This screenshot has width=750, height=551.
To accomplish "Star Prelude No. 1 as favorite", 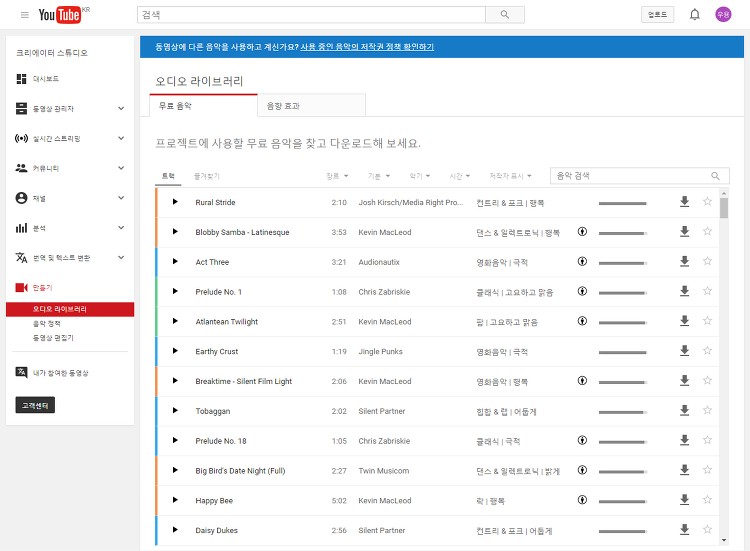I will point(707,291).
